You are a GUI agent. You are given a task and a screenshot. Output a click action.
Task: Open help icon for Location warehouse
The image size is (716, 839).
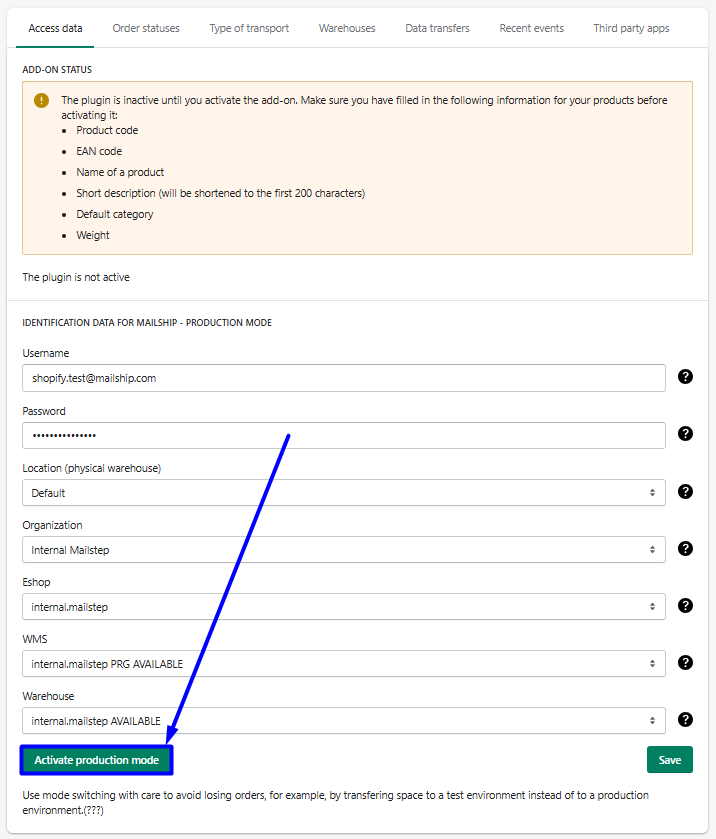point(685,491)
